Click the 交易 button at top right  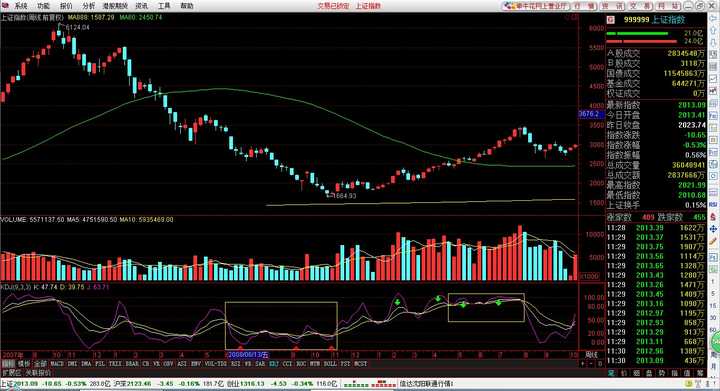640,6
